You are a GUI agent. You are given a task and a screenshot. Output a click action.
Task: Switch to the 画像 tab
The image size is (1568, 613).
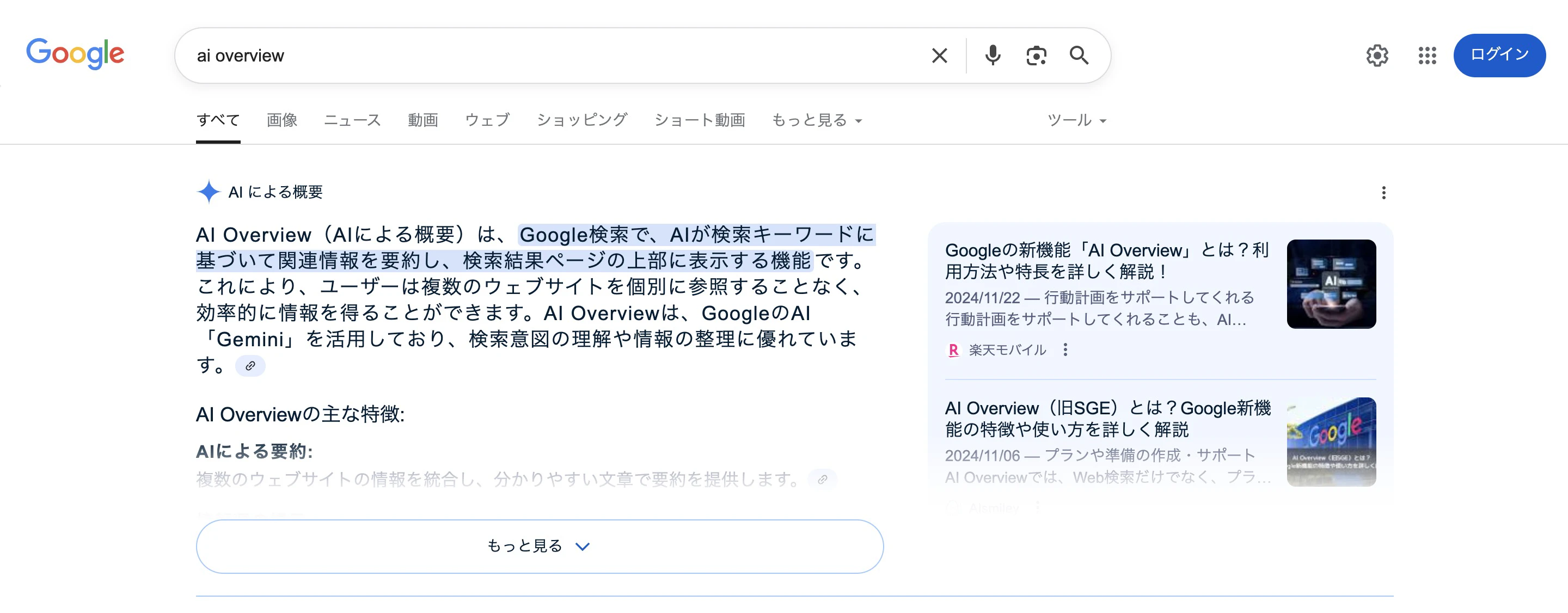(x=282, y=120)
